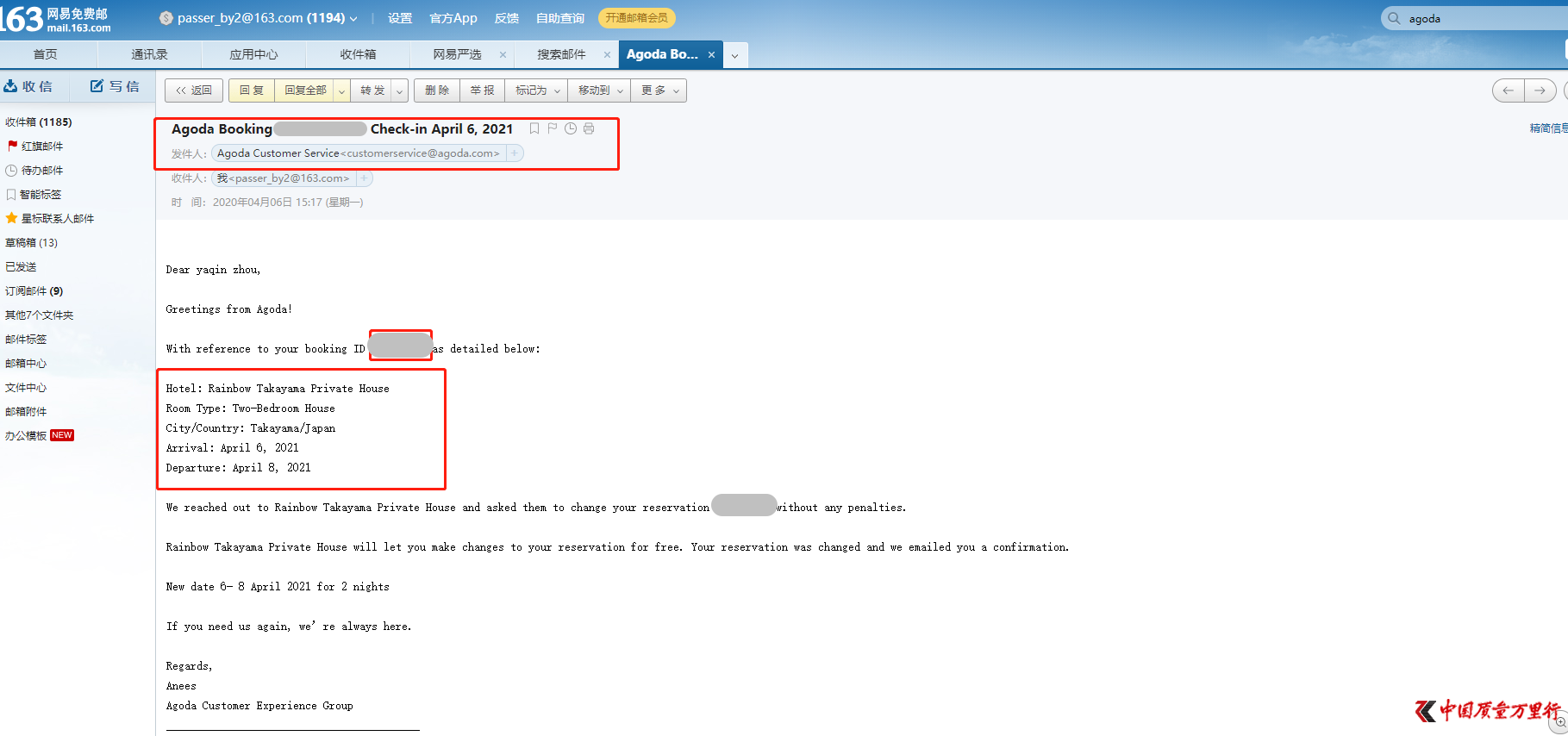Open 订阅邮件 (9) subscriptions folder
This screenshot has width=1568, height=736.
[34, 291]
